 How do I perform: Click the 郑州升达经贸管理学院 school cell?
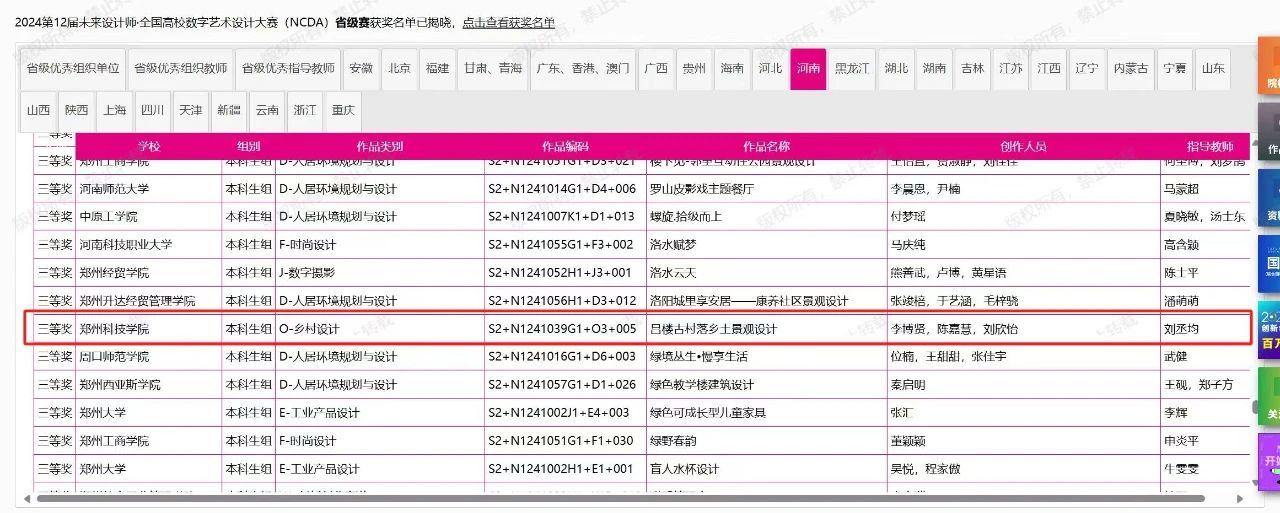[x=149, y=300]
